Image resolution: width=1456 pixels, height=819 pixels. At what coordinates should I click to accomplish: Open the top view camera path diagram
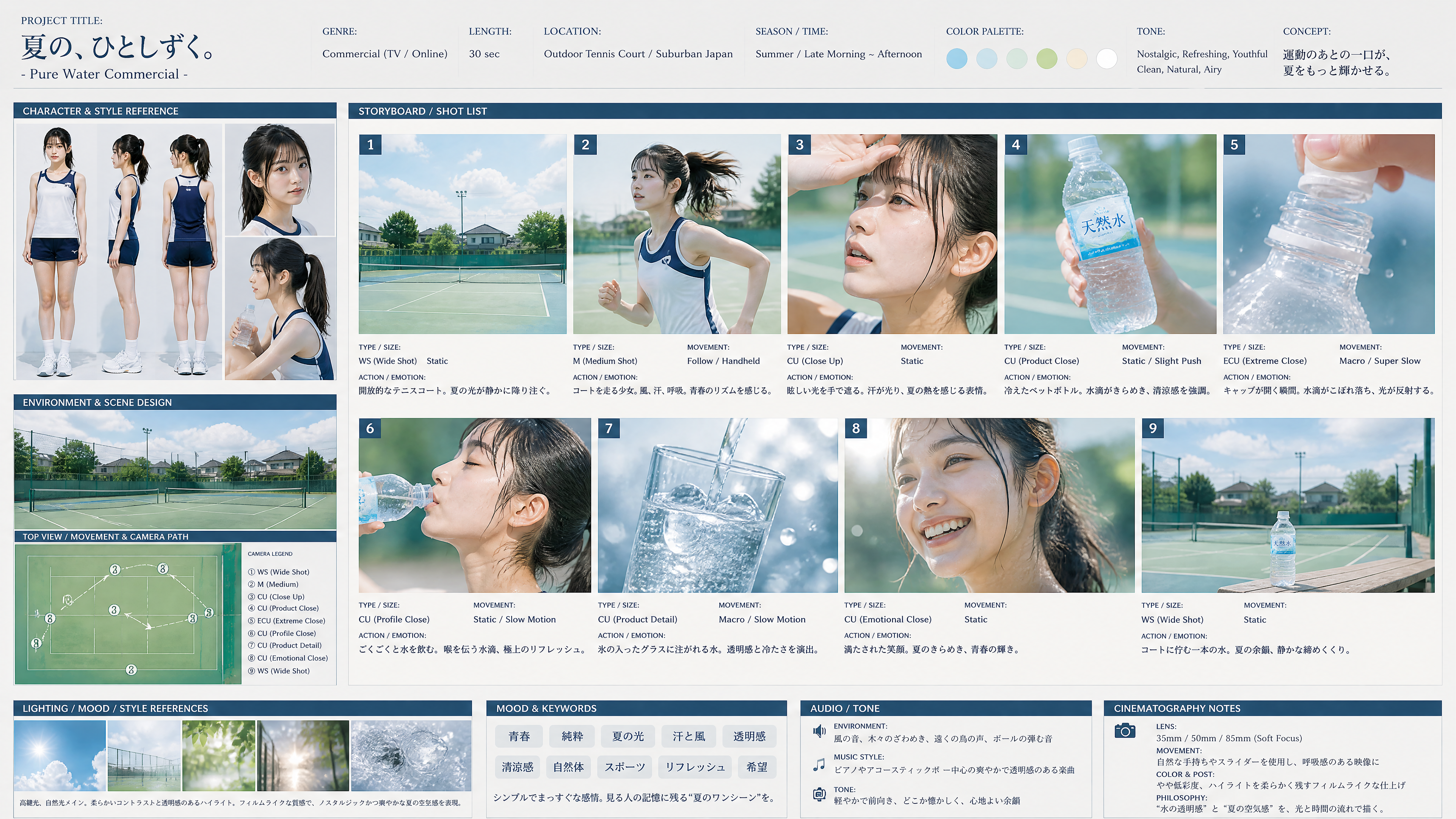pos(128,614)
